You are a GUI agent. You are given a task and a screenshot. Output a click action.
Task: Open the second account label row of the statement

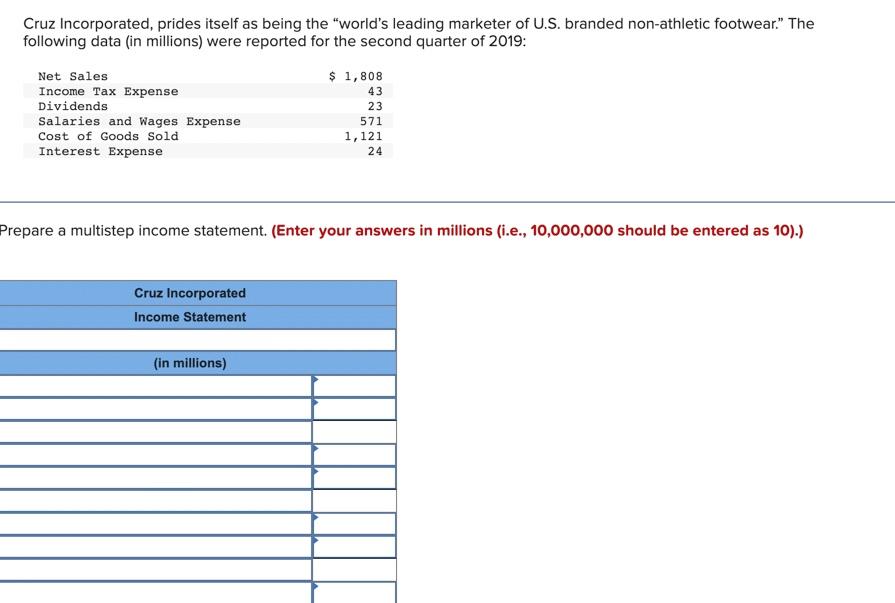click(156, 409)
